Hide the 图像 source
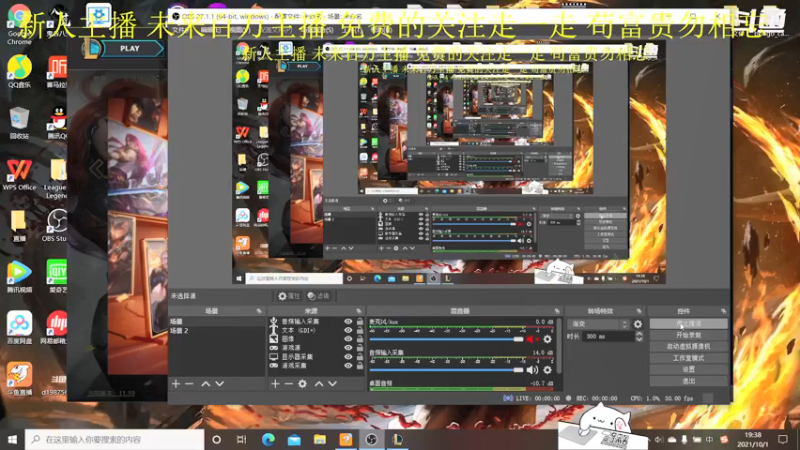The width and height of the screenshot is (800, 450). 348,339
